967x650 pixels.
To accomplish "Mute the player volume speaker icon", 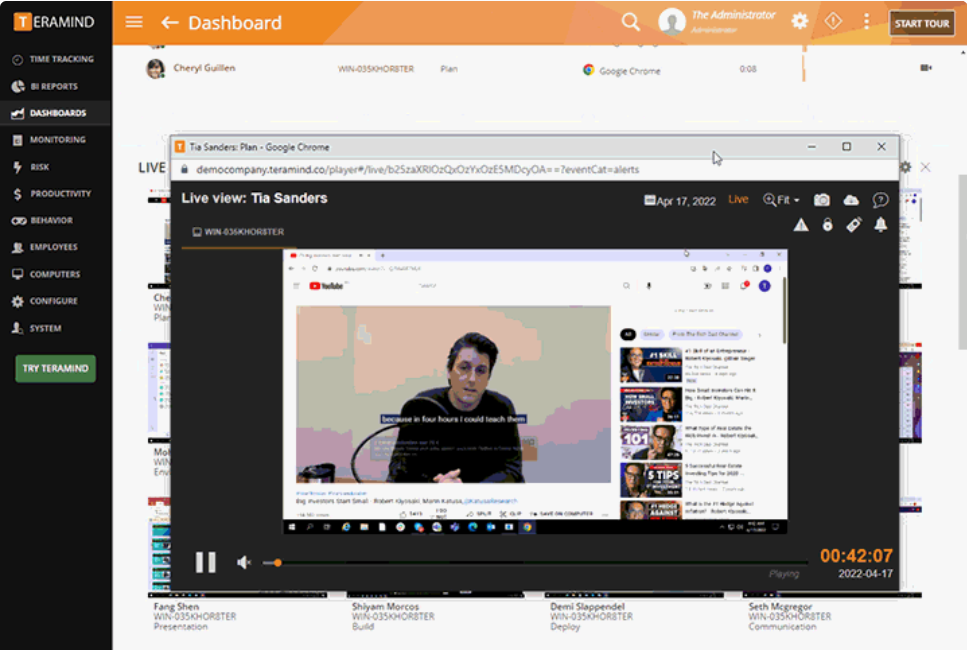I will 244,562.
